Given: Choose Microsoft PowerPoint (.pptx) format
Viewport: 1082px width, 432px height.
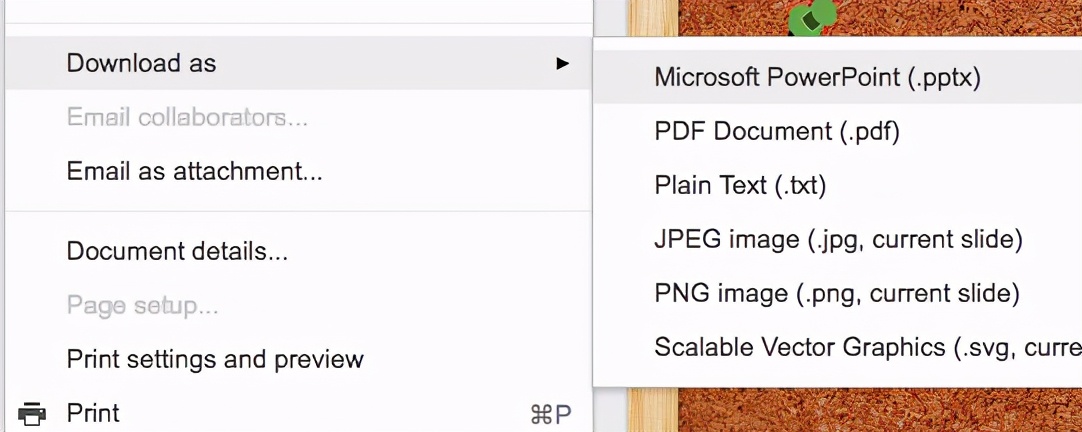Looking at the screenshot, I should (x=837, y=77).
